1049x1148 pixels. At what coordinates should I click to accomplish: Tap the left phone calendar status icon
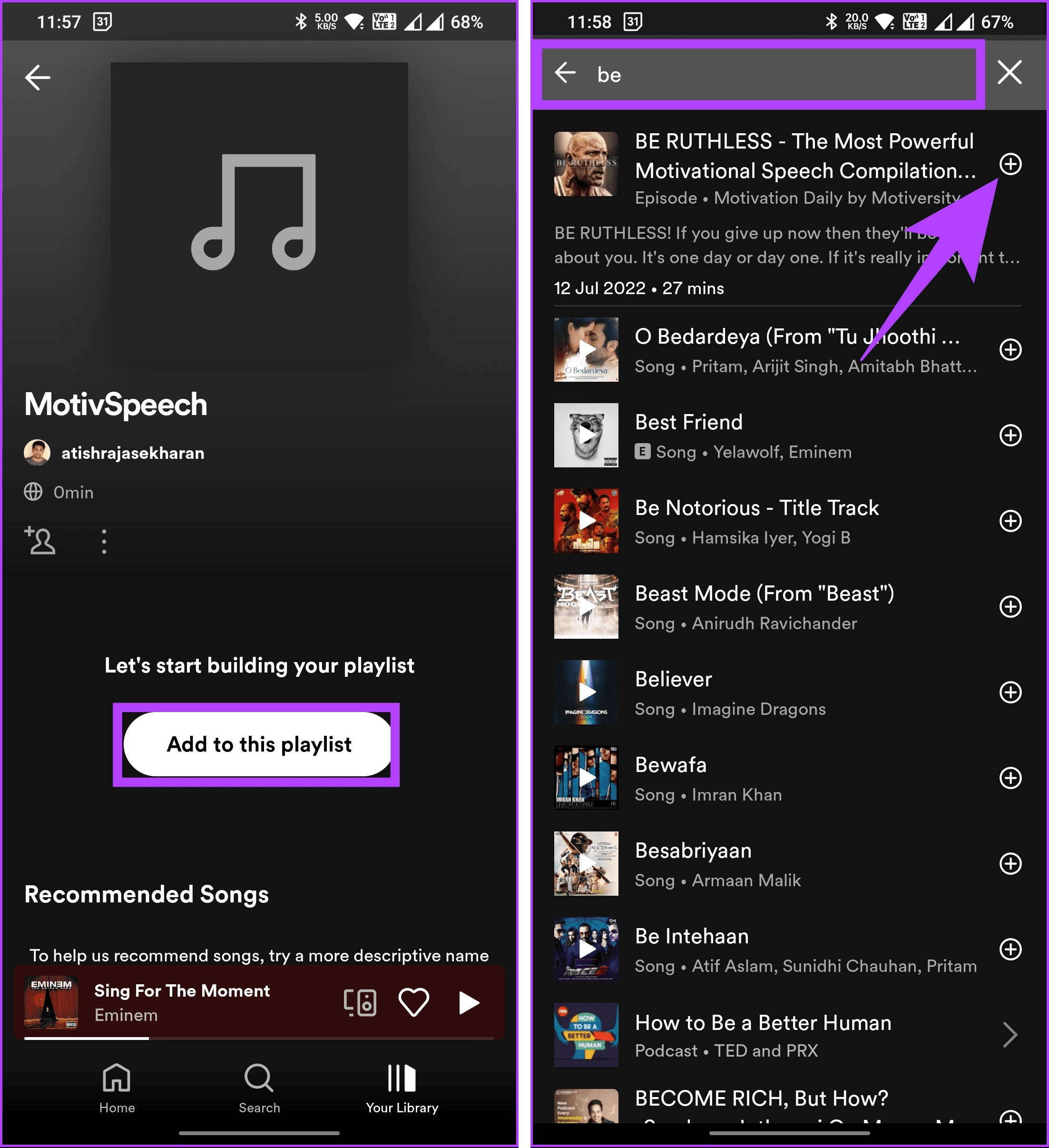pos(102,21)
